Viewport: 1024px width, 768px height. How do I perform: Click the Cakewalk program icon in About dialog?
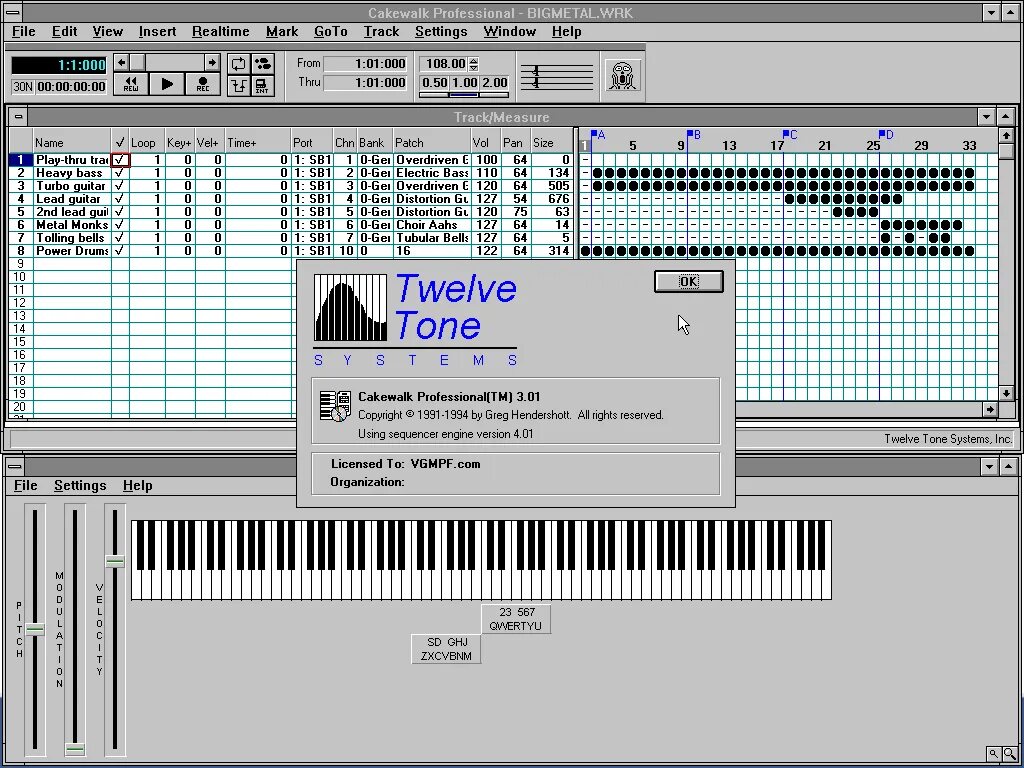click(336, 406)
